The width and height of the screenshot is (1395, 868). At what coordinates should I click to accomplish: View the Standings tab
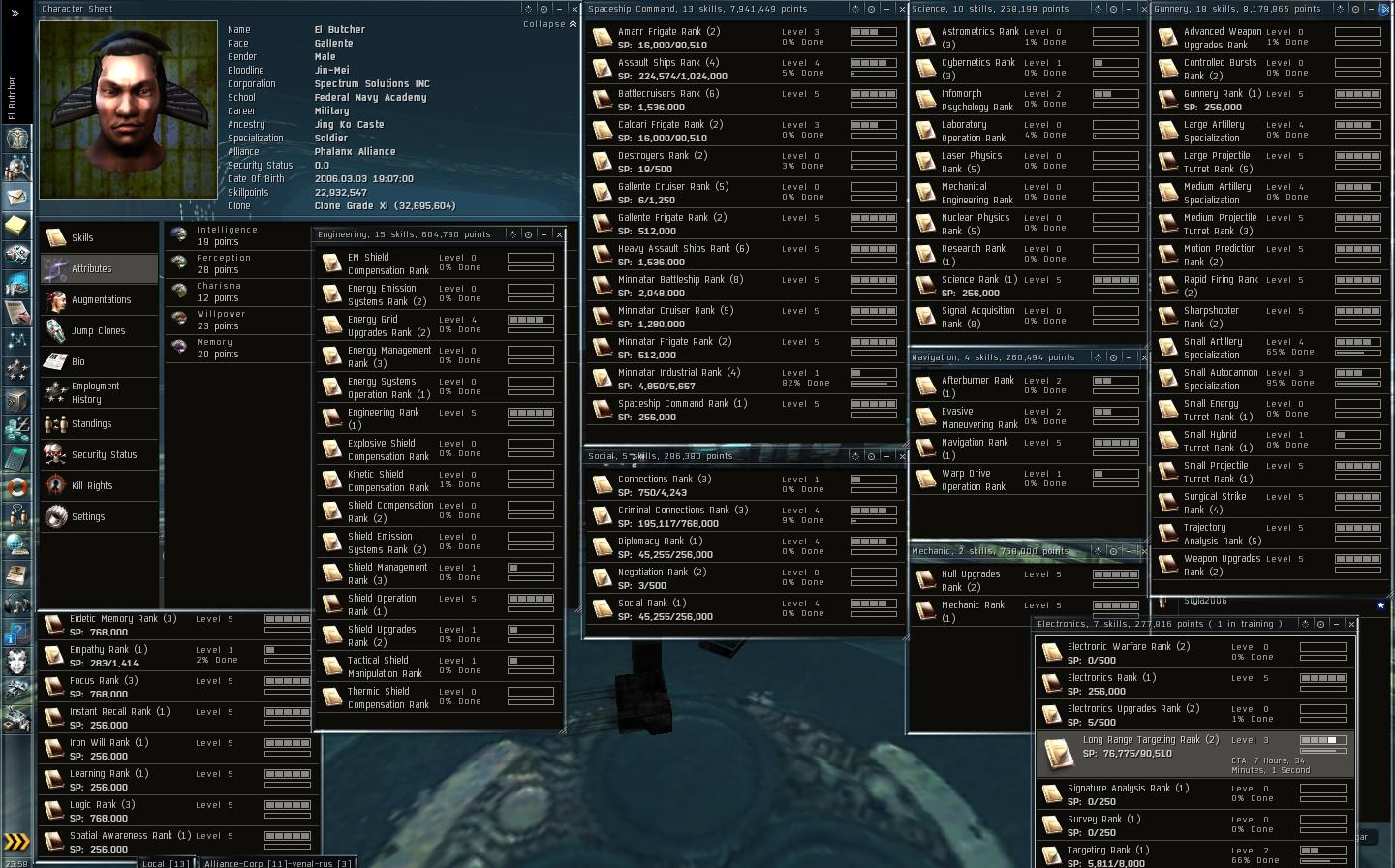(99, 423)
